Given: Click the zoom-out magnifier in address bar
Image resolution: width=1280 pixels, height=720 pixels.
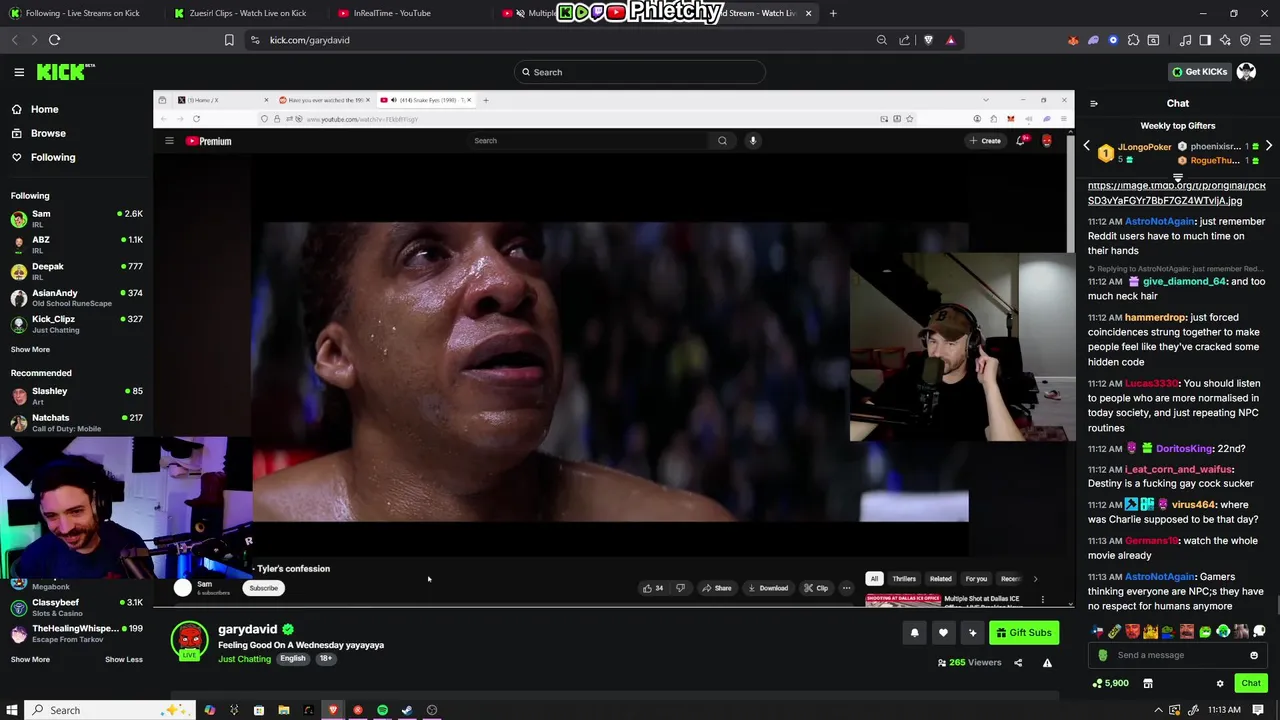Looking at the screenshot, I should (x=881, y=40).
